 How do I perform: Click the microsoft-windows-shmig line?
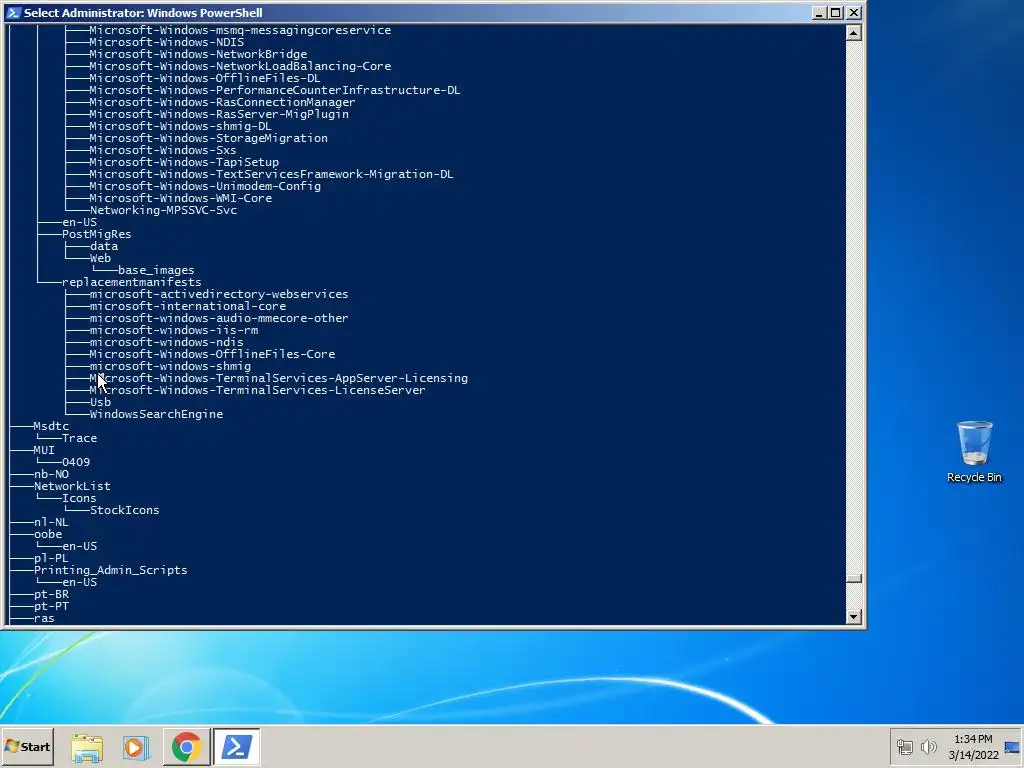170,366
